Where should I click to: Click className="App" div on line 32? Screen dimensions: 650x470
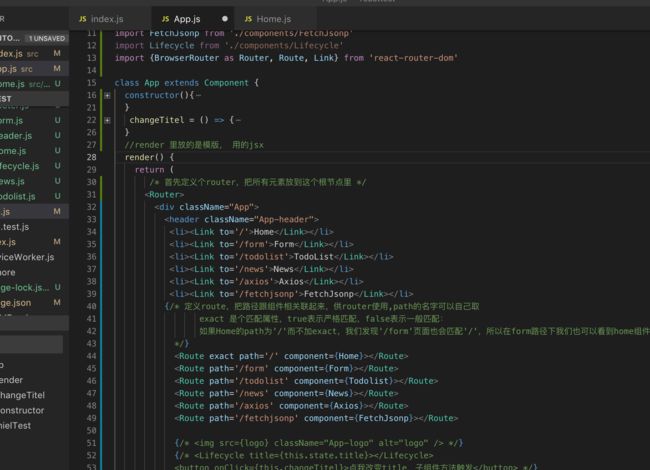[206, 207]
